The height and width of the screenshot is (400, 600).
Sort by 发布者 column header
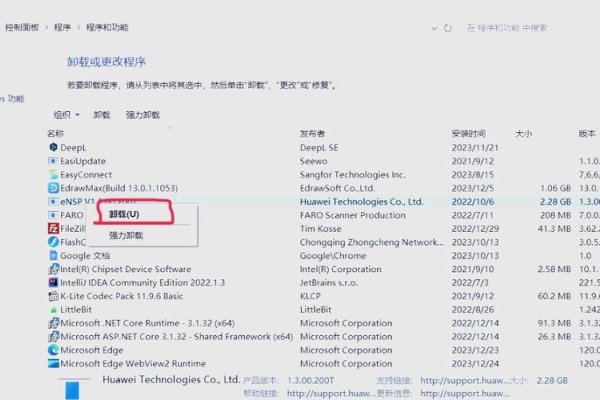[312, 134]
